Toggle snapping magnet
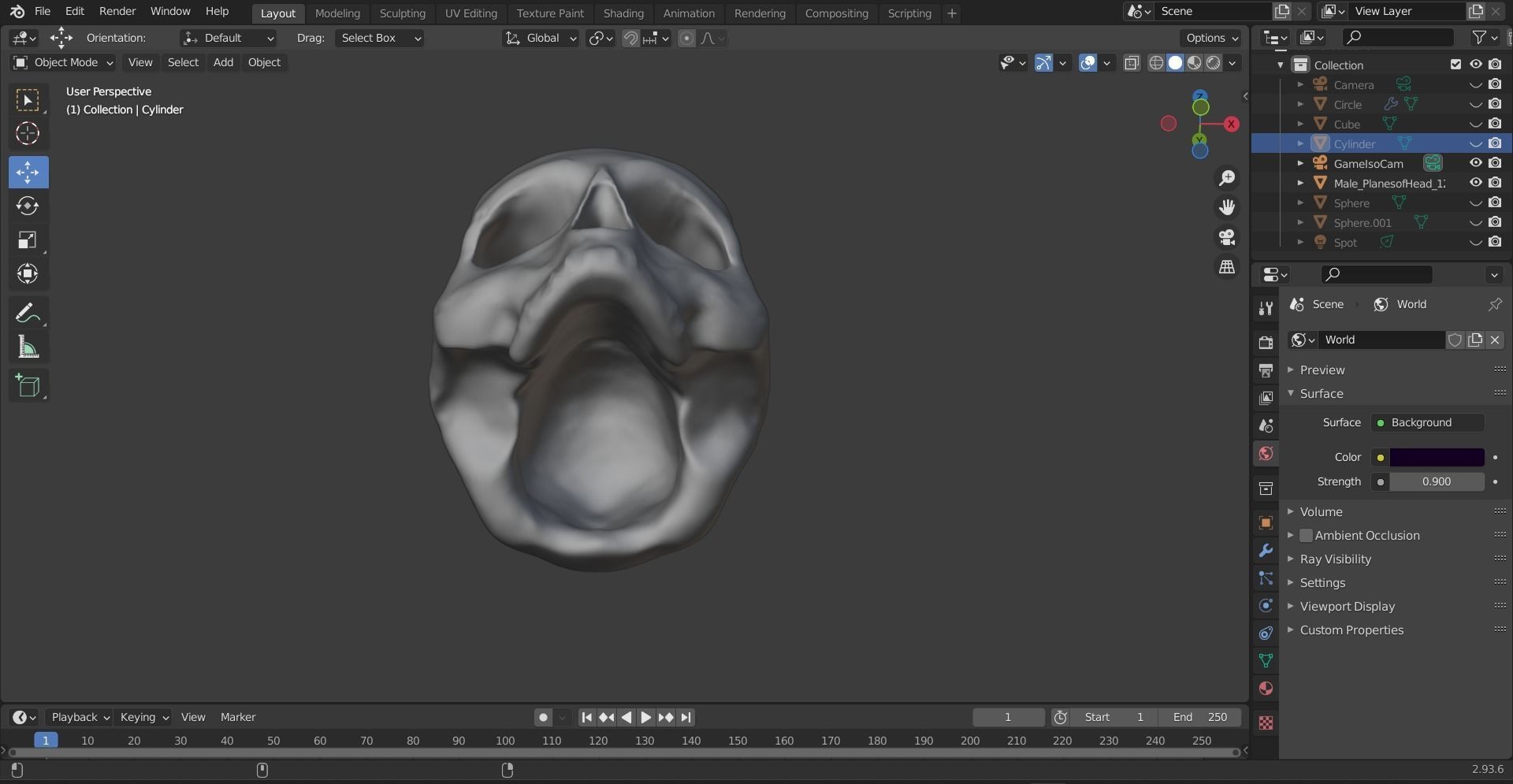The image size is (1513, 784). click(x=630, y=39)
